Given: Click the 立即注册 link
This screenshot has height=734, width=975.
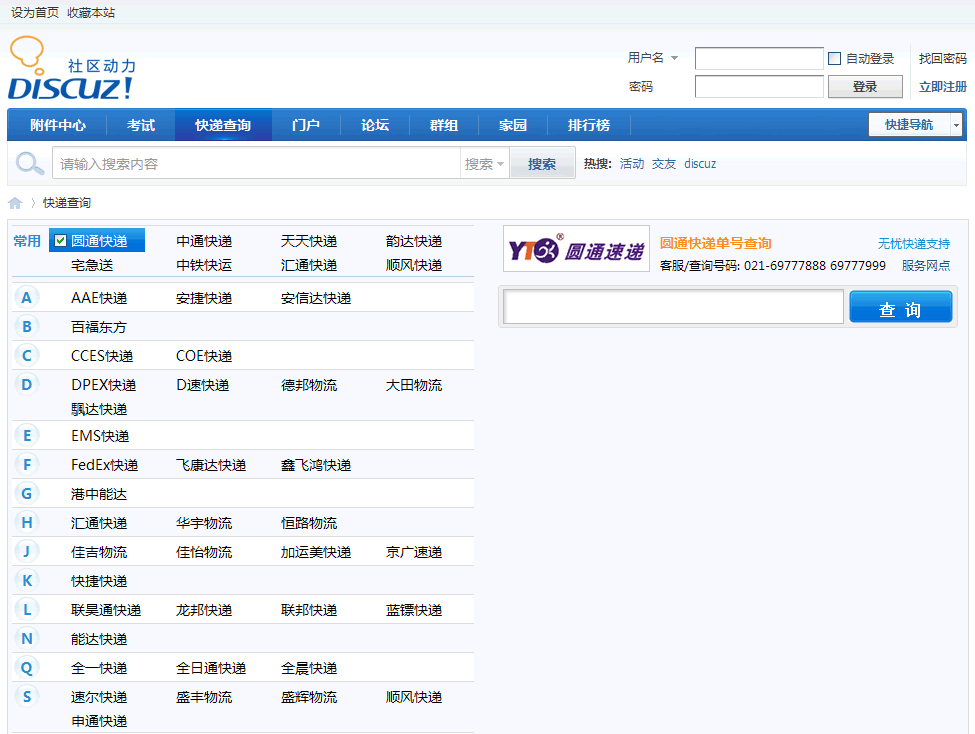Looking at the screenshot, I should pos(943,86).
